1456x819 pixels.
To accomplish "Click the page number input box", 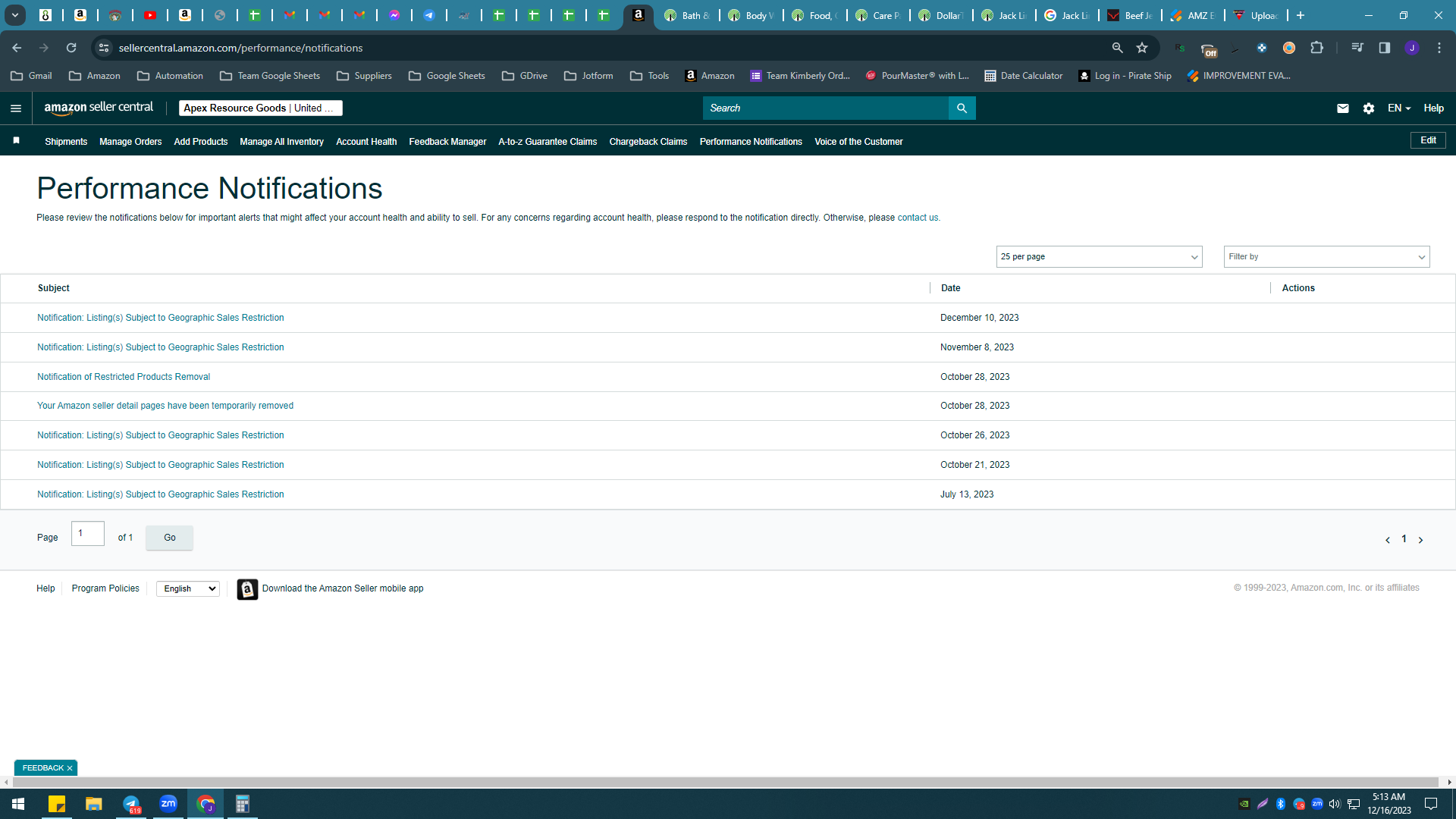I will point(88,534).
